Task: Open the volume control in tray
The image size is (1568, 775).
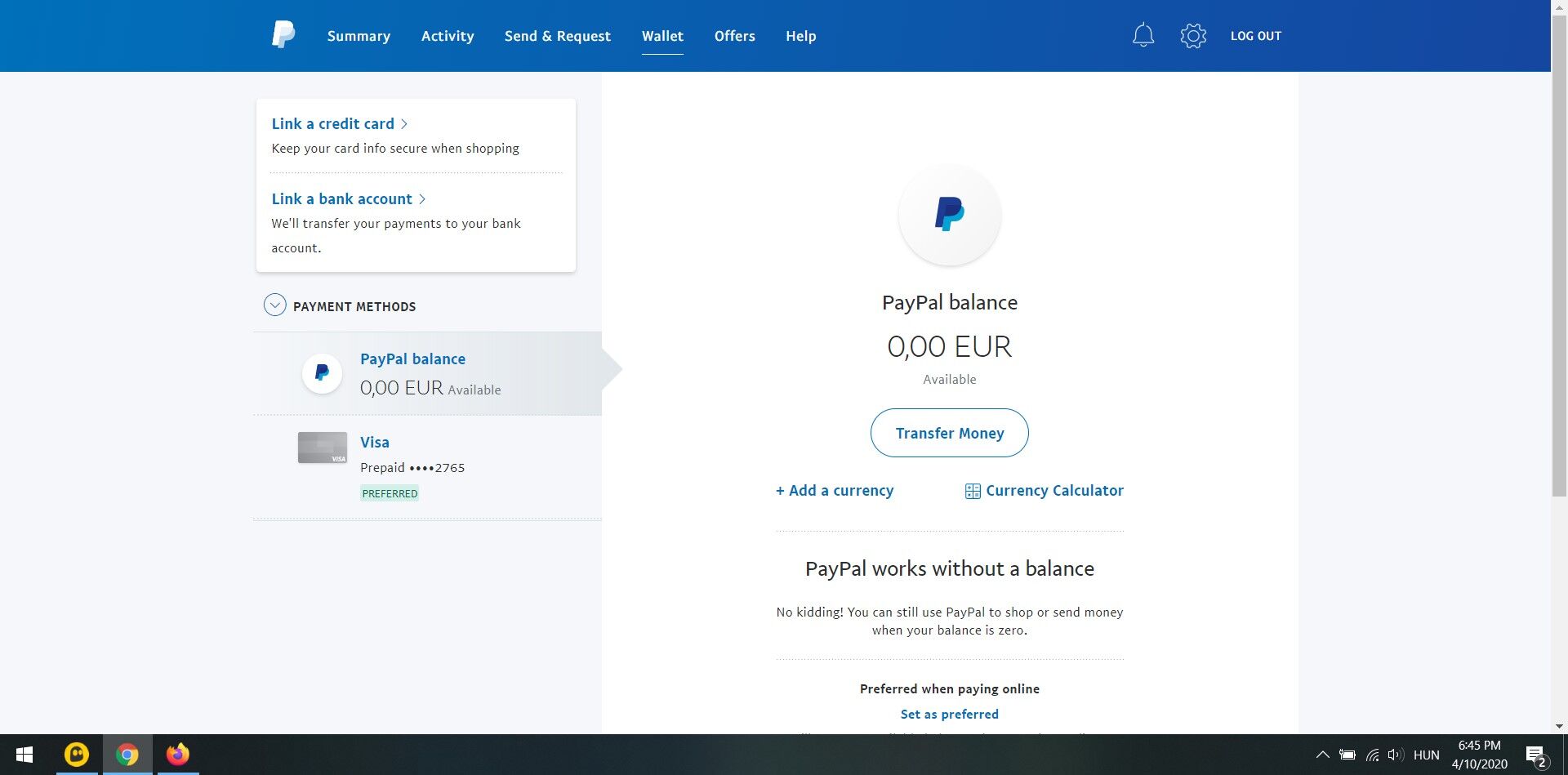Action: (1396, 755)
